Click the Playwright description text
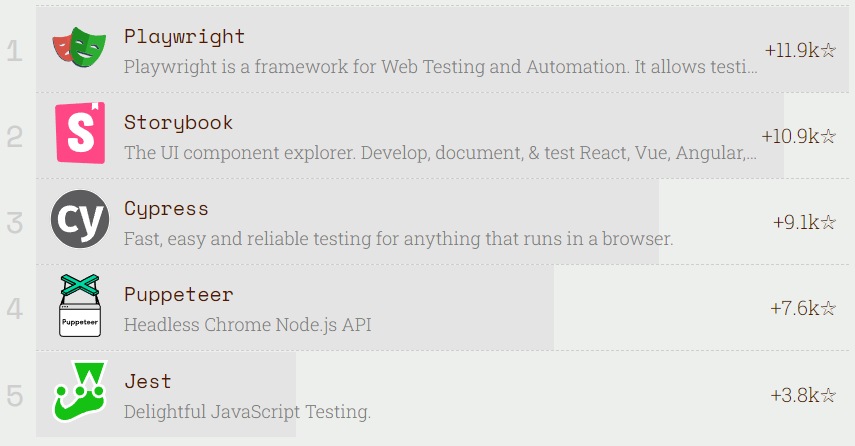The height and width of the screenshot is (446, 855). [x=440, y=68]
